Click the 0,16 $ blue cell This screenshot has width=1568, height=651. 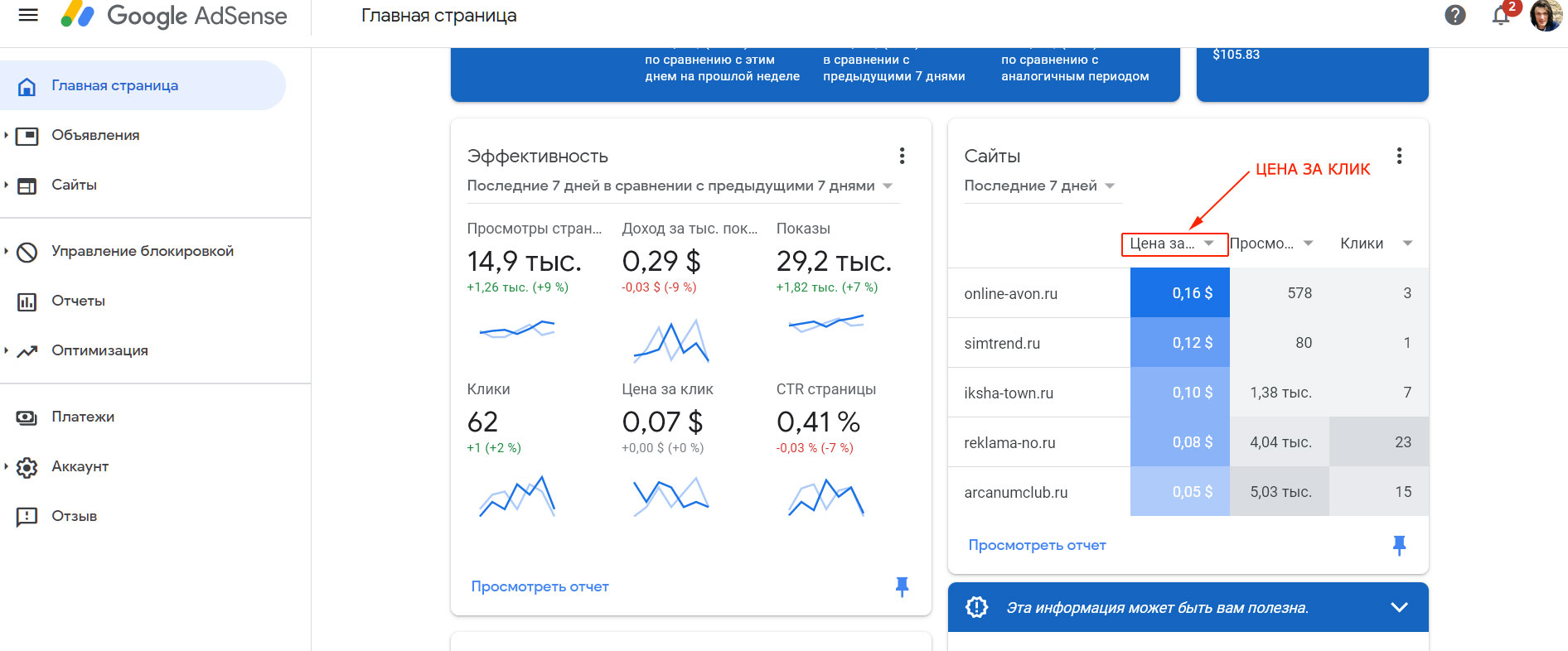pos(1179,293)
